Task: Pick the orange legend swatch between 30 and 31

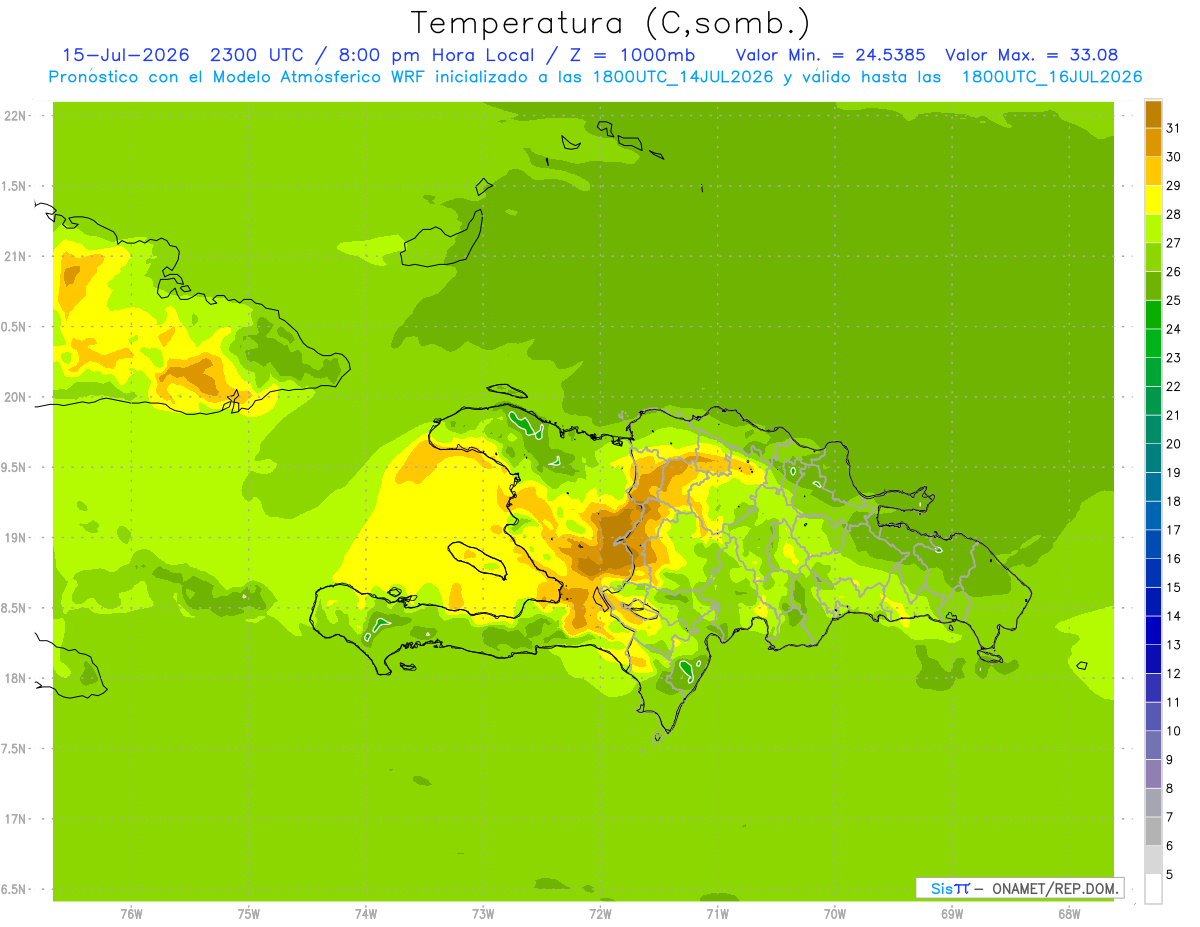Action: point(1153,142)
